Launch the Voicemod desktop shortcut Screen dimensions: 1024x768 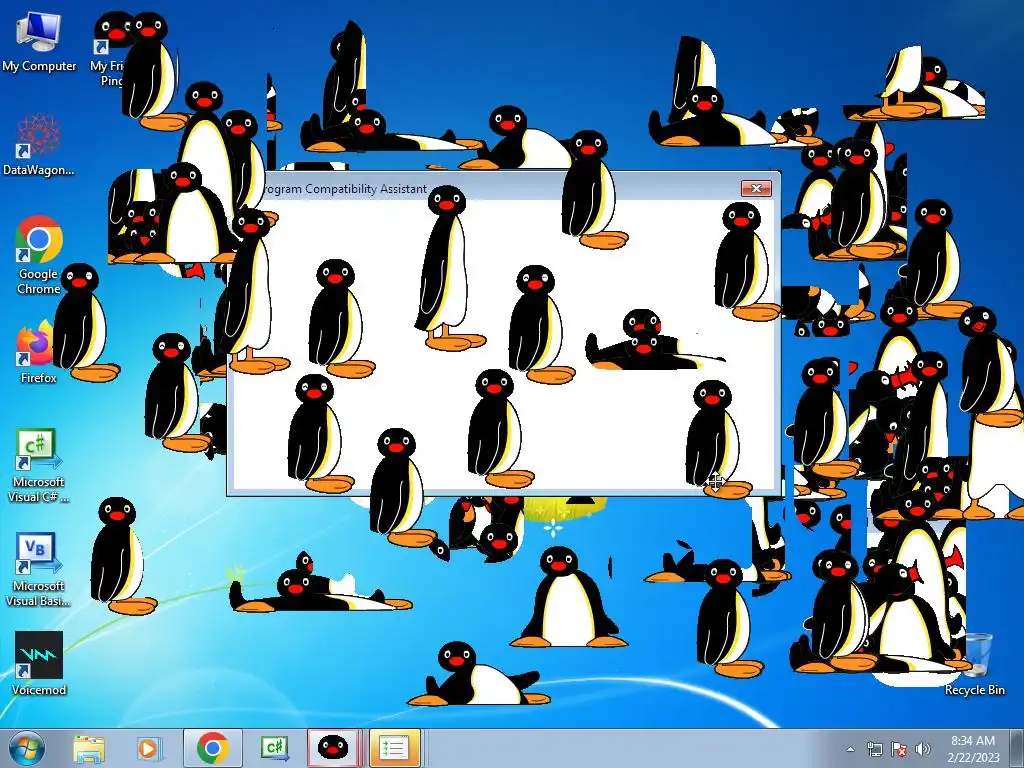pos(39,663)
